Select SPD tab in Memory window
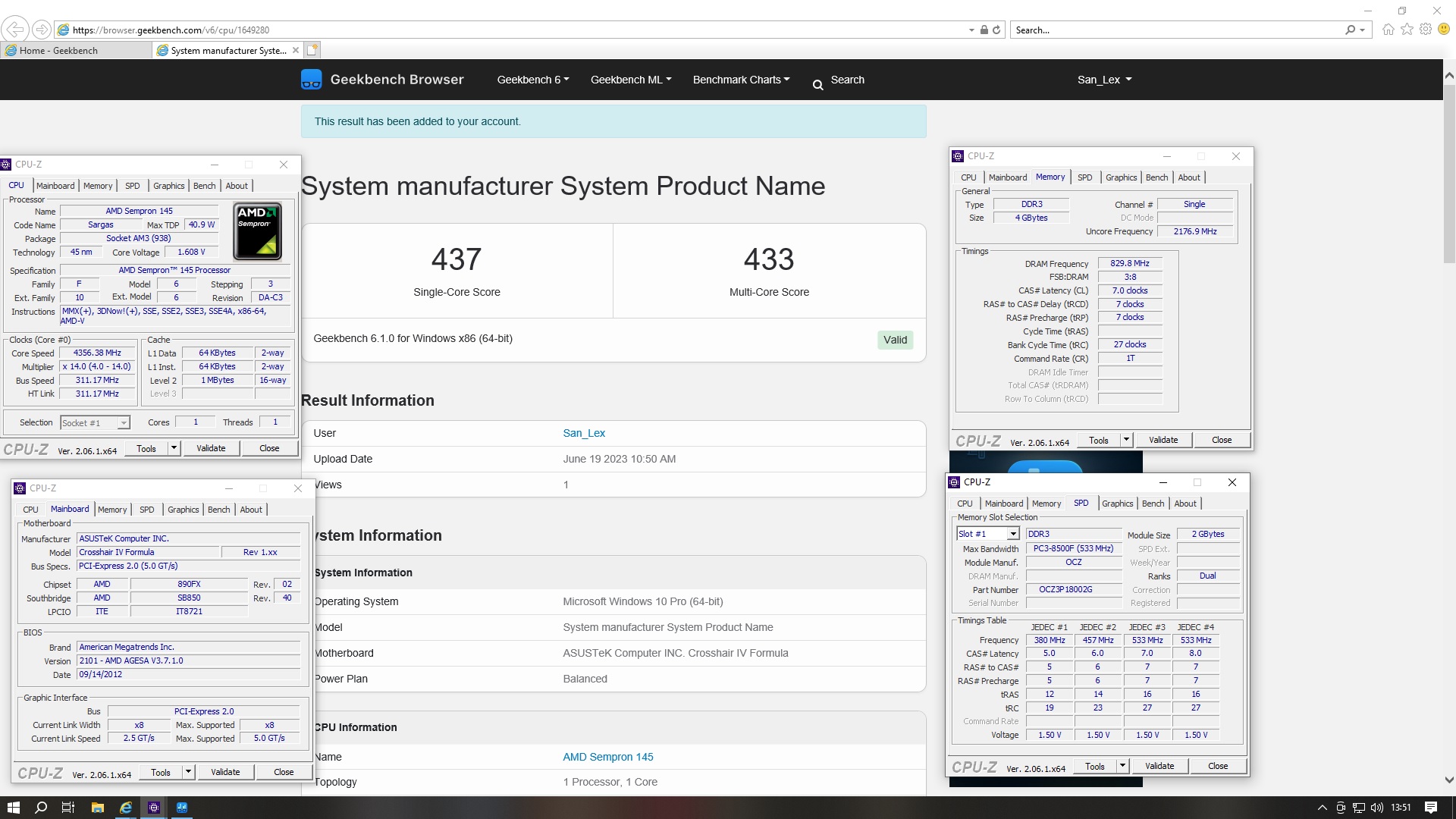Screen dimensions: 1456x819 click(1084, 177)
